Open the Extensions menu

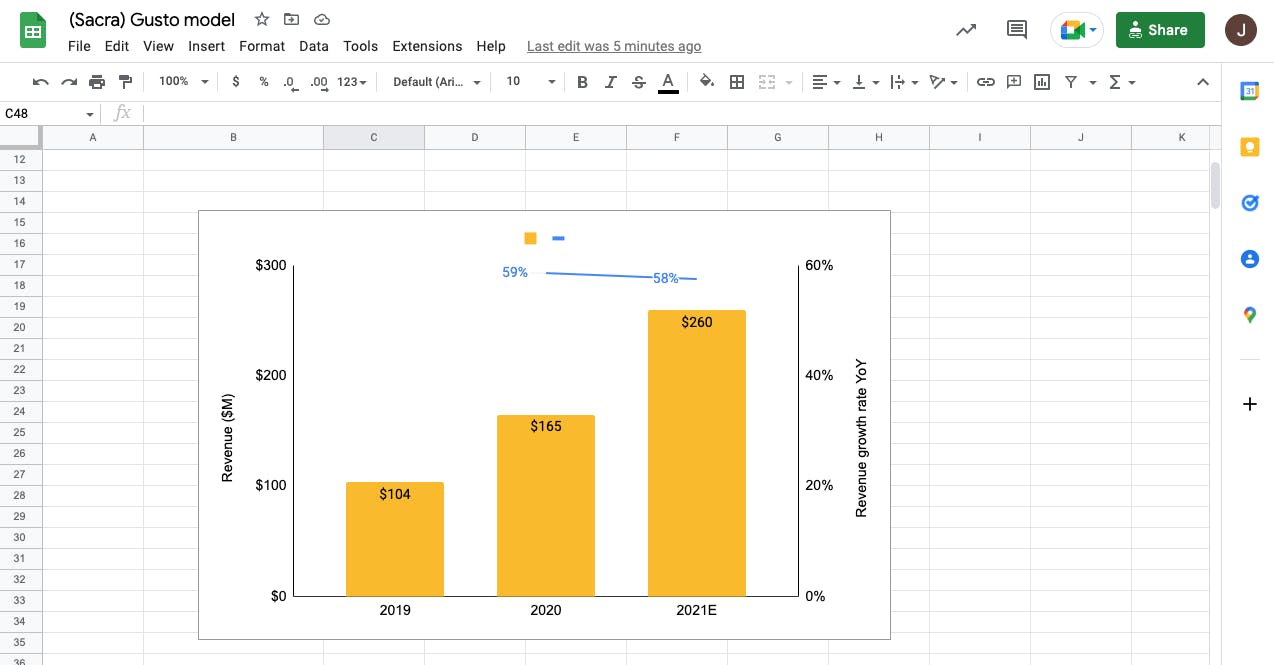[x=427, y=46]
